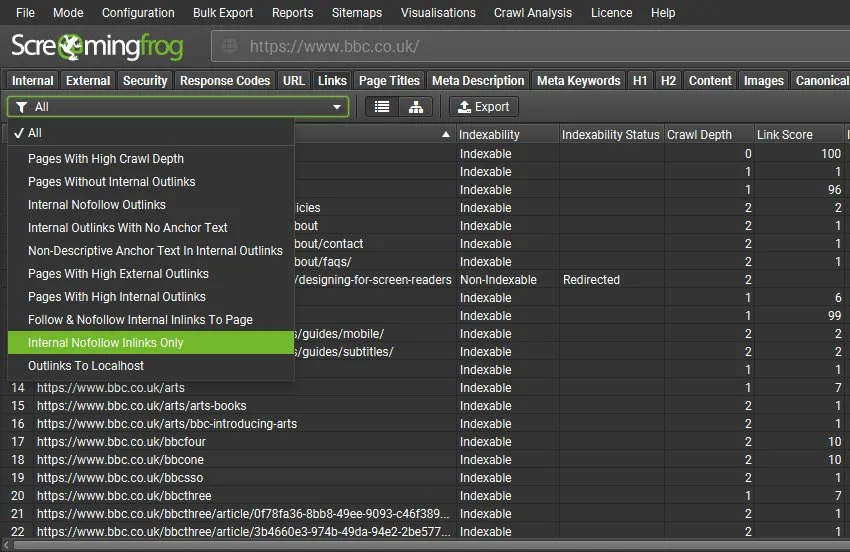Viewport: 850px width, 552px height.
Task: Switch to tree view icon
Action: point(416,107)
